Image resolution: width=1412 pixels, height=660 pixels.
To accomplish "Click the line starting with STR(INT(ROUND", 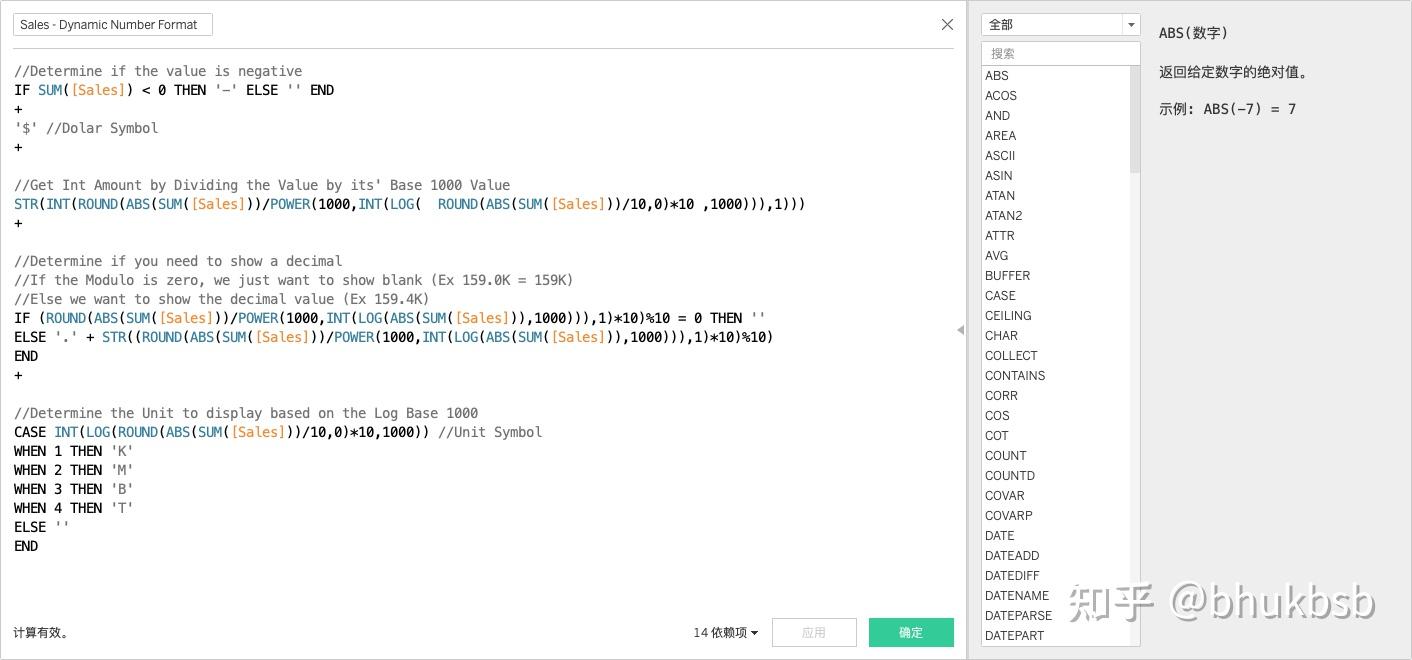I will [x=410, y=204].
